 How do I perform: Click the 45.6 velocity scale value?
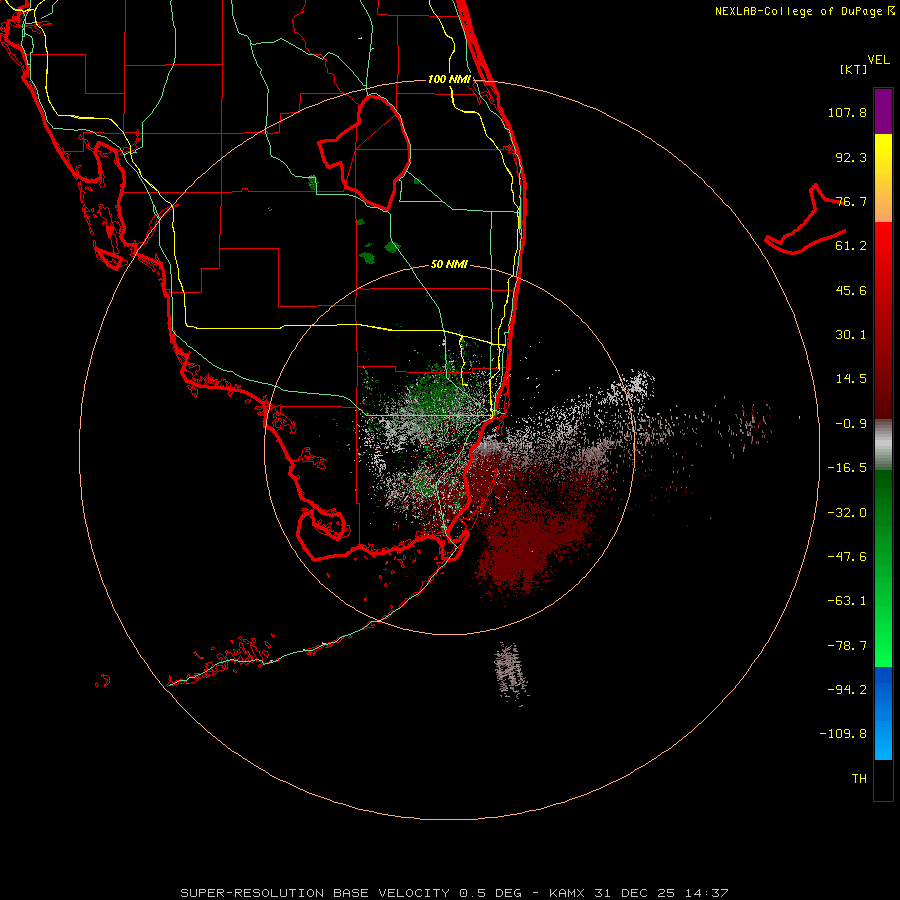[x=851, y=290]
